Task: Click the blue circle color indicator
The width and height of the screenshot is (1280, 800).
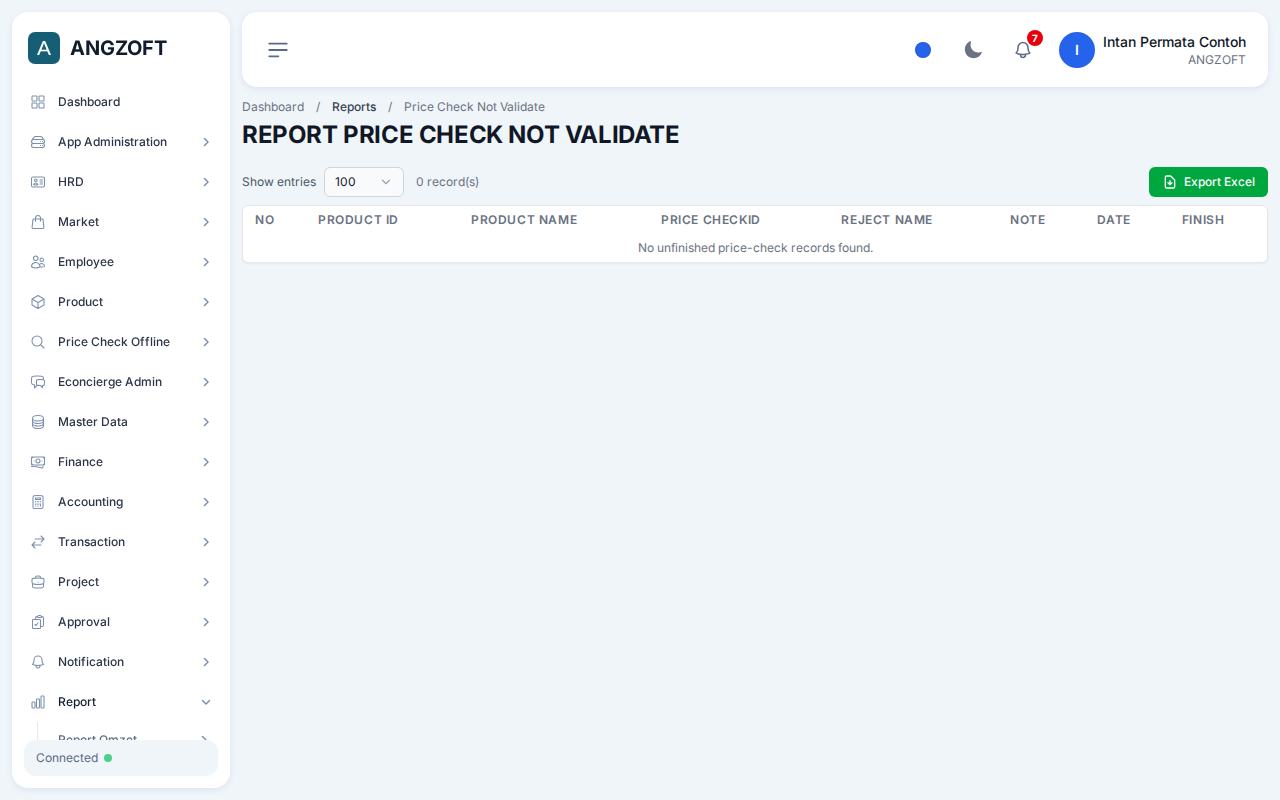Action: click(x=923, y=50)
